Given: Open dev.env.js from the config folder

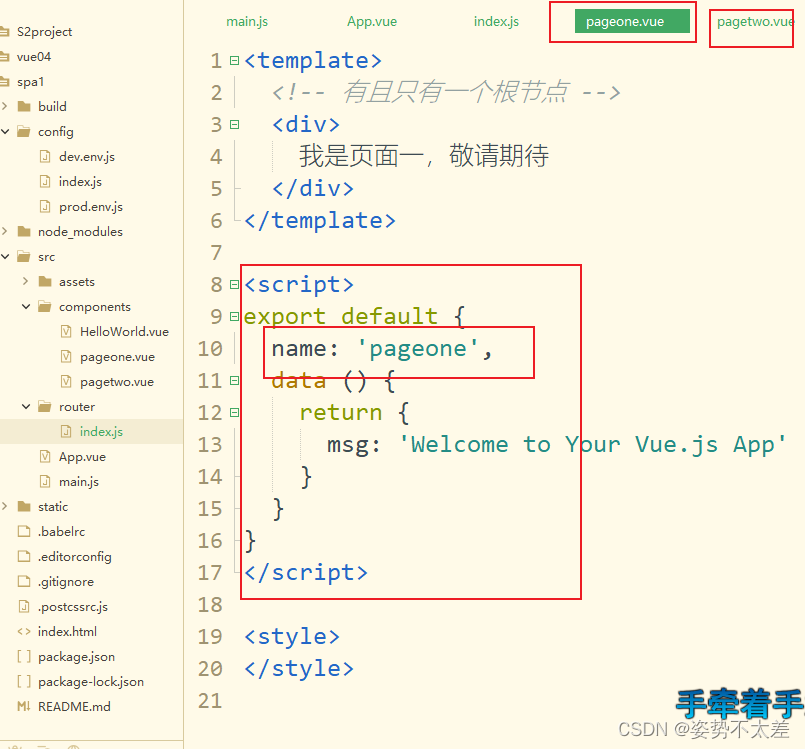Looking at the screenshot, I should [87, 157].
